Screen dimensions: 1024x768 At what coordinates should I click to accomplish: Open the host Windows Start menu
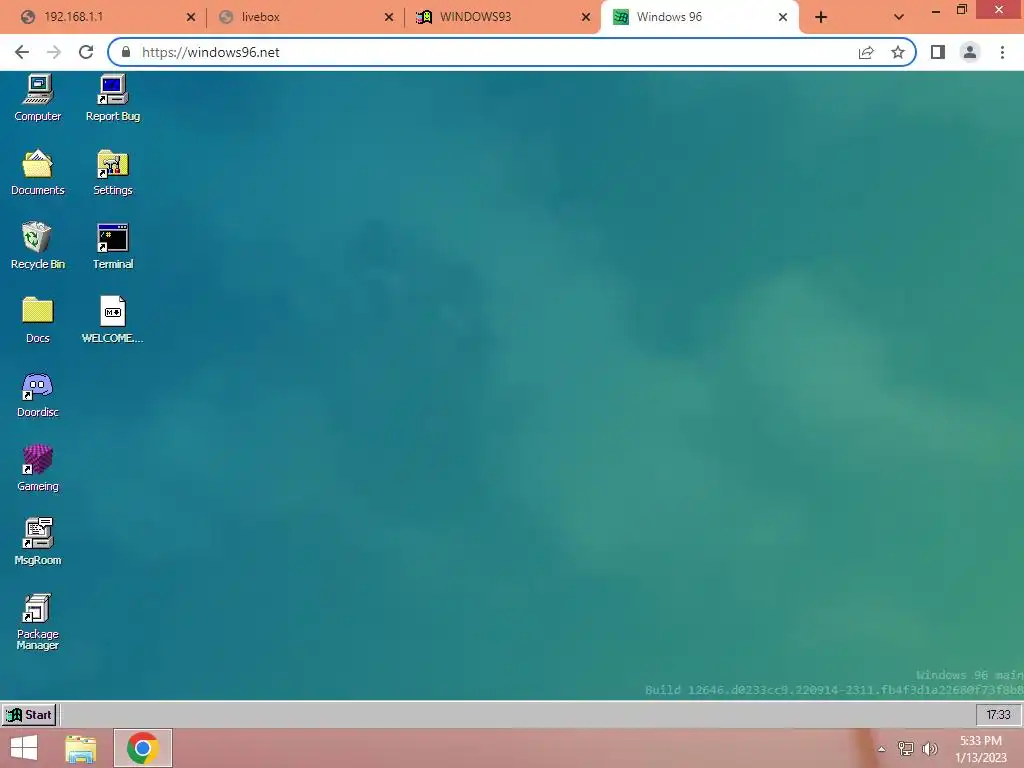(24, 748)
